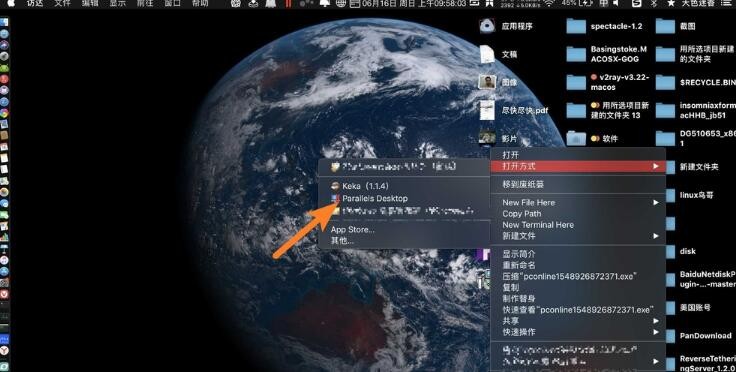Open the 帮助 menu in menu bar
Viewport: 736px width, 372px height.
pyautogui.click(x=200, y=3)
